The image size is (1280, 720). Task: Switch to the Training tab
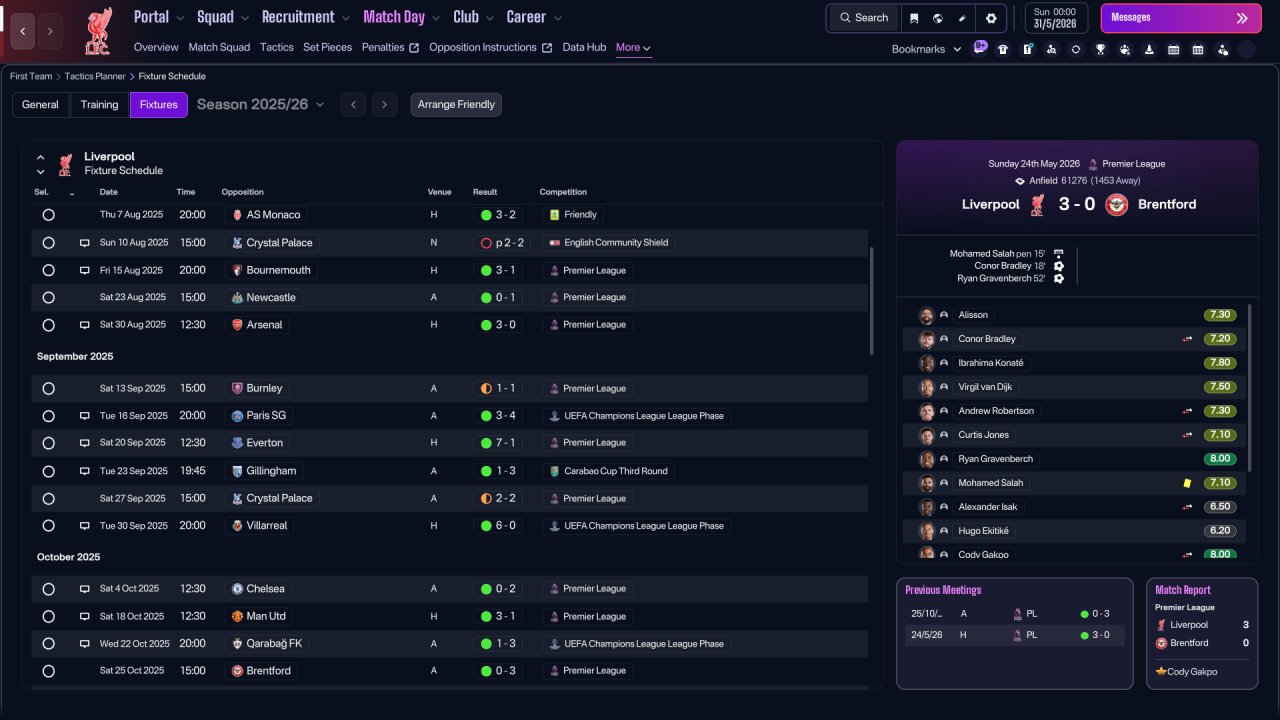99,104
